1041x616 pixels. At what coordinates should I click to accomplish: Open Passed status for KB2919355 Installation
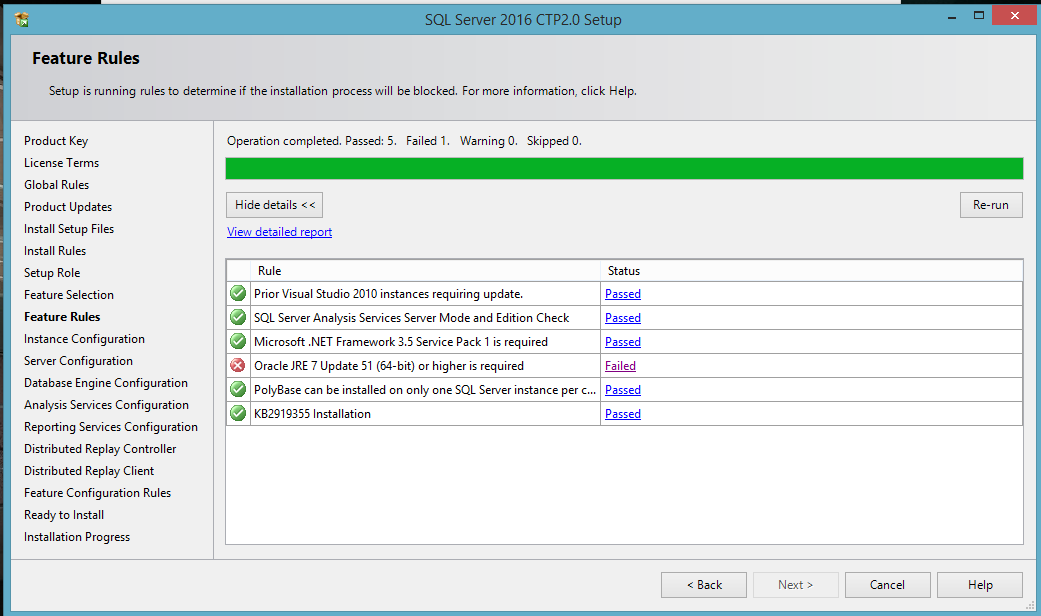coord(623,414)
